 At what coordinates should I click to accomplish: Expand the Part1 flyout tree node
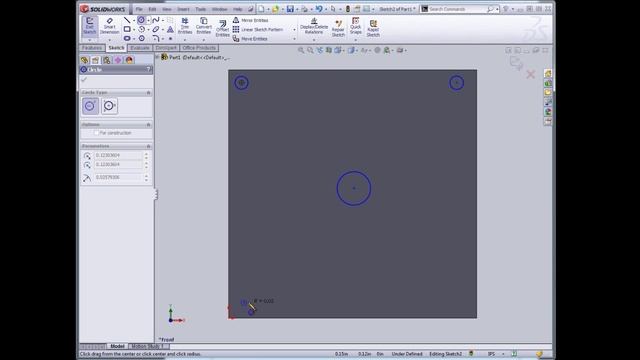click(157, 58)
